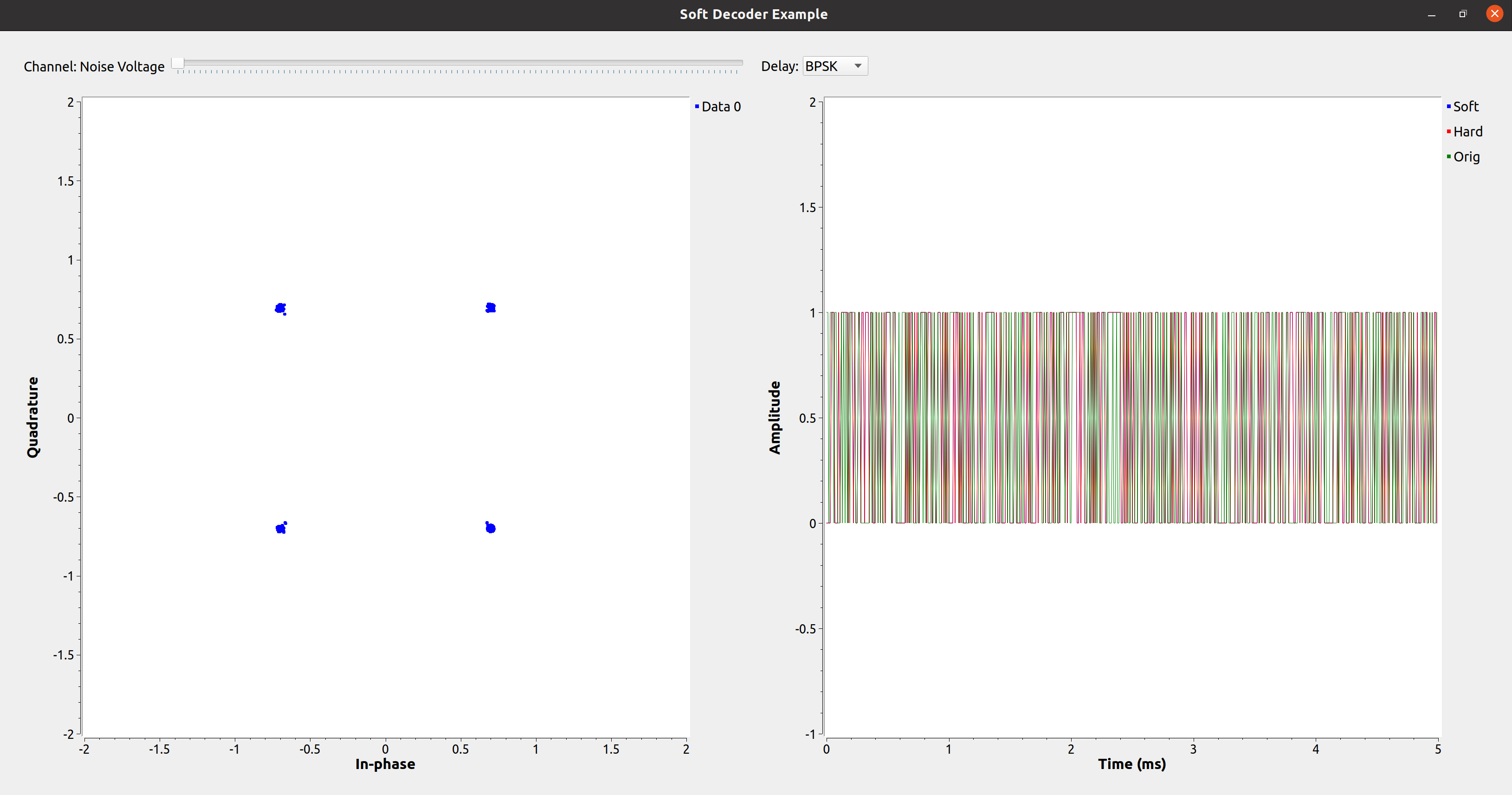Click the dropdown arrow next to BPSK
The image size is (1512, 795).
[x=858, y=66]
